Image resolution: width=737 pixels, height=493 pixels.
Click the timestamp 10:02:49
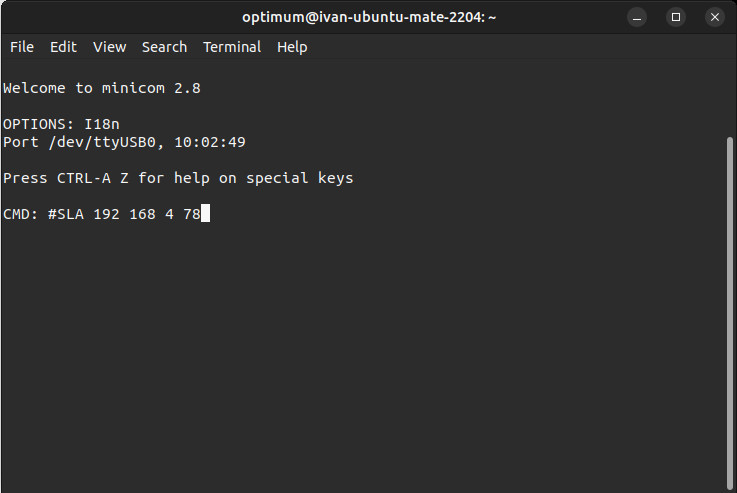tap(210, 142)
